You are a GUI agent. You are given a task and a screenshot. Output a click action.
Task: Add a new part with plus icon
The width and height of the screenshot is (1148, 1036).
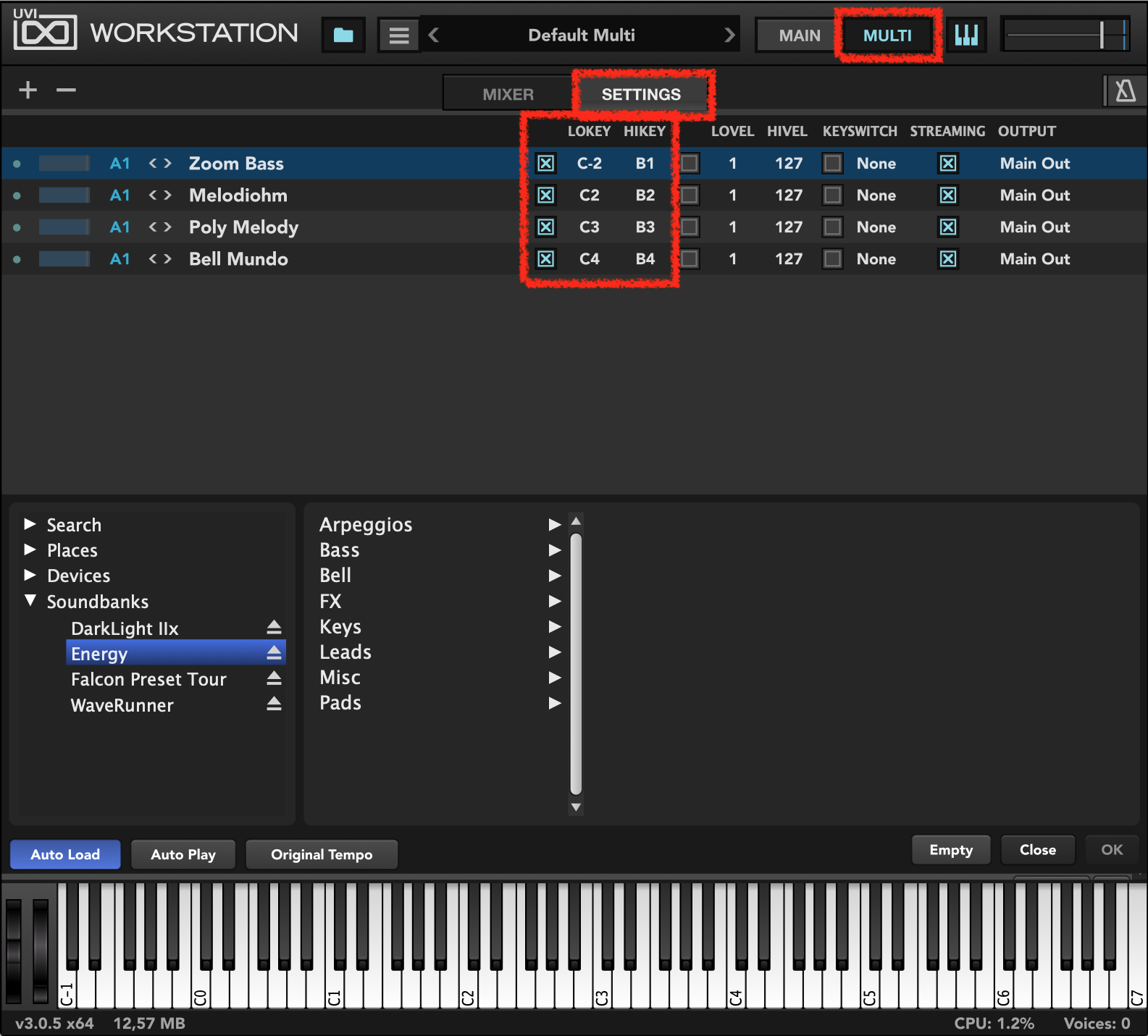[28, 90]
